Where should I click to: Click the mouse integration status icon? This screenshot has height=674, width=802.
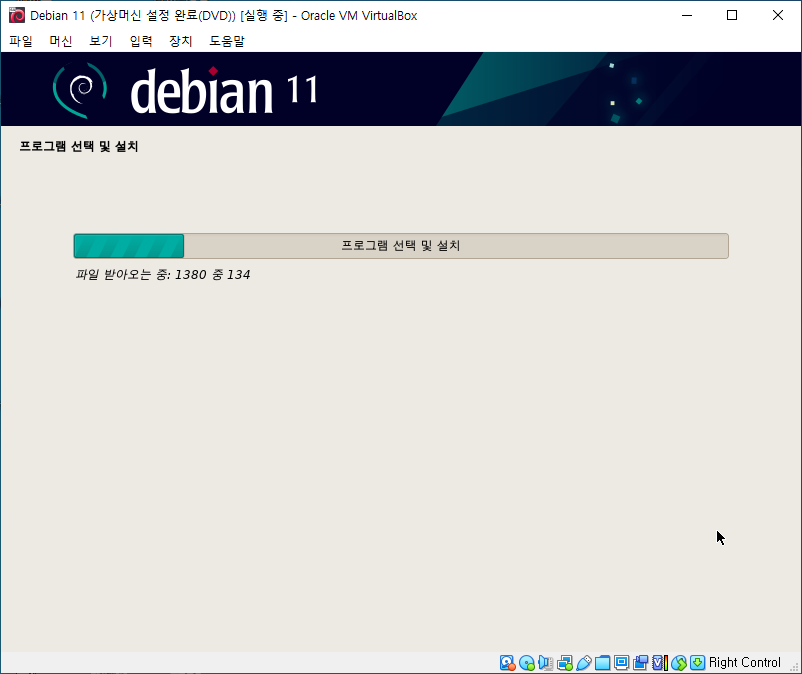[x=679, y=663]
